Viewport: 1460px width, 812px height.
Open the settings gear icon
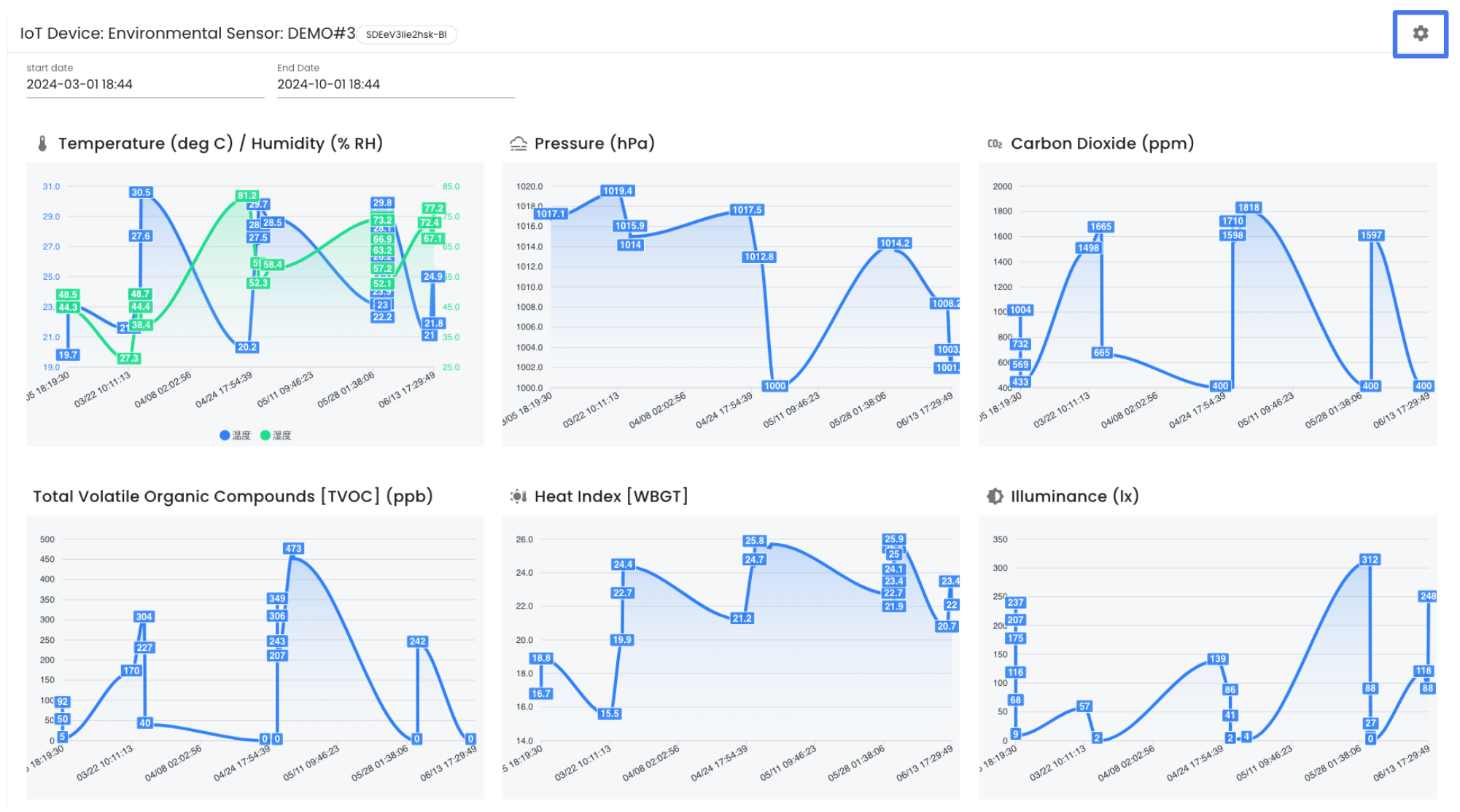1420,34
